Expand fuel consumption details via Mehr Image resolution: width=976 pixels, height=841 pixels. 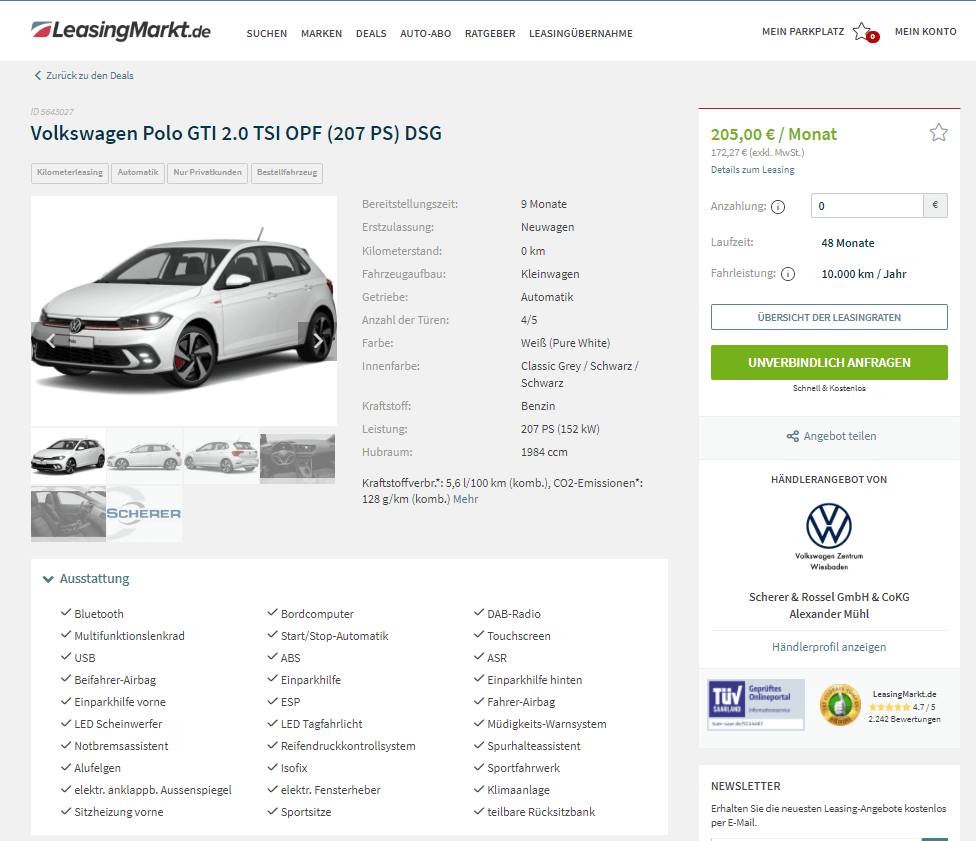[466, 499]
